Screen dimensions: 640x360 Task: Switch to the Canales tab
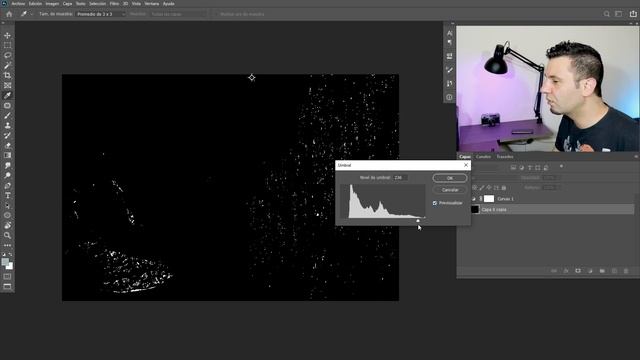click(x=483, y=157)
